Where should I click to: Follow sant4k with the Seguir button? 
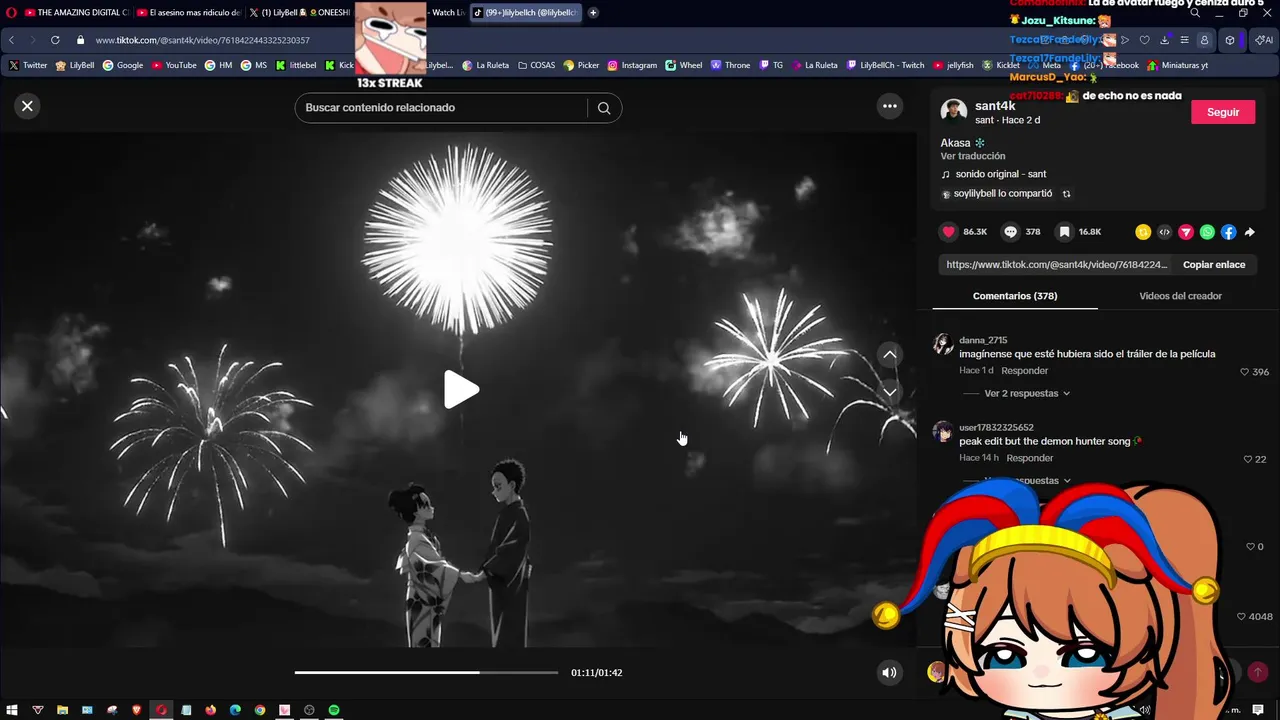coord(1222,112)
